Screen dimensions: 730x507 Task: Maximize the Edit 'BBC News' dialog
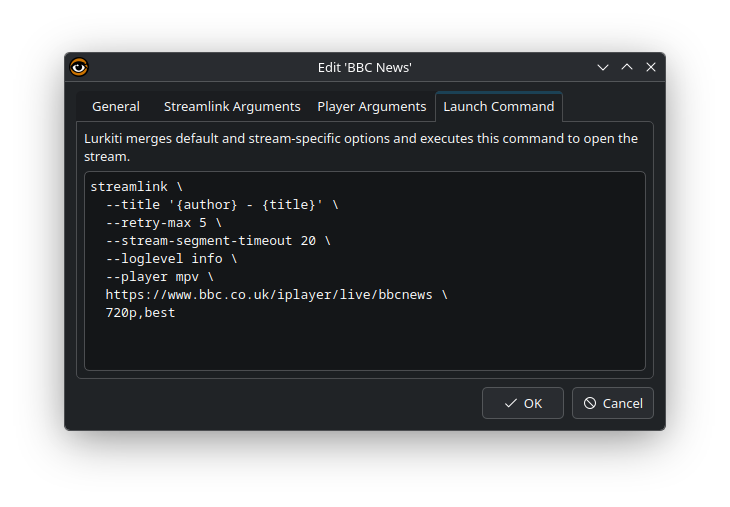coord(627,68)
